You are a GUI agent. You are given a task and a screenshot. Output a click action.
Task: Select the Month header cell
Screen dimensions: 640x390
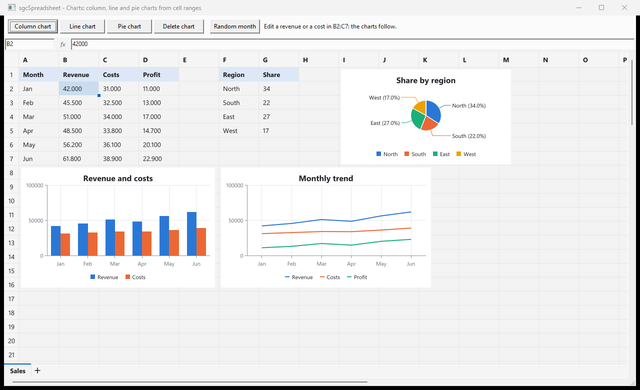38,75
